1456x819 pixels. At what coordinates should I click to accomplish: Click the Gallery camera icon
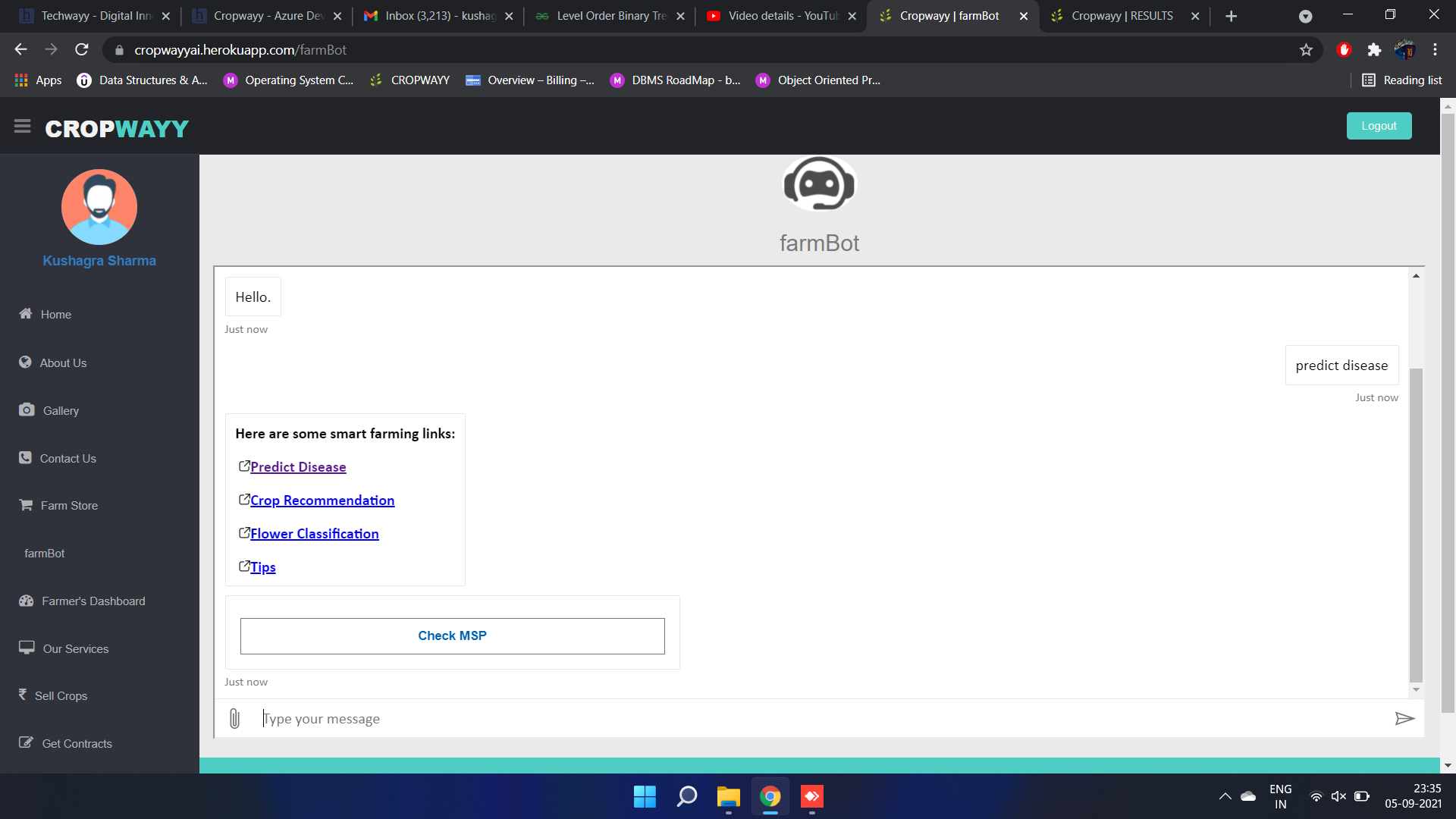[x=27, y=409]
